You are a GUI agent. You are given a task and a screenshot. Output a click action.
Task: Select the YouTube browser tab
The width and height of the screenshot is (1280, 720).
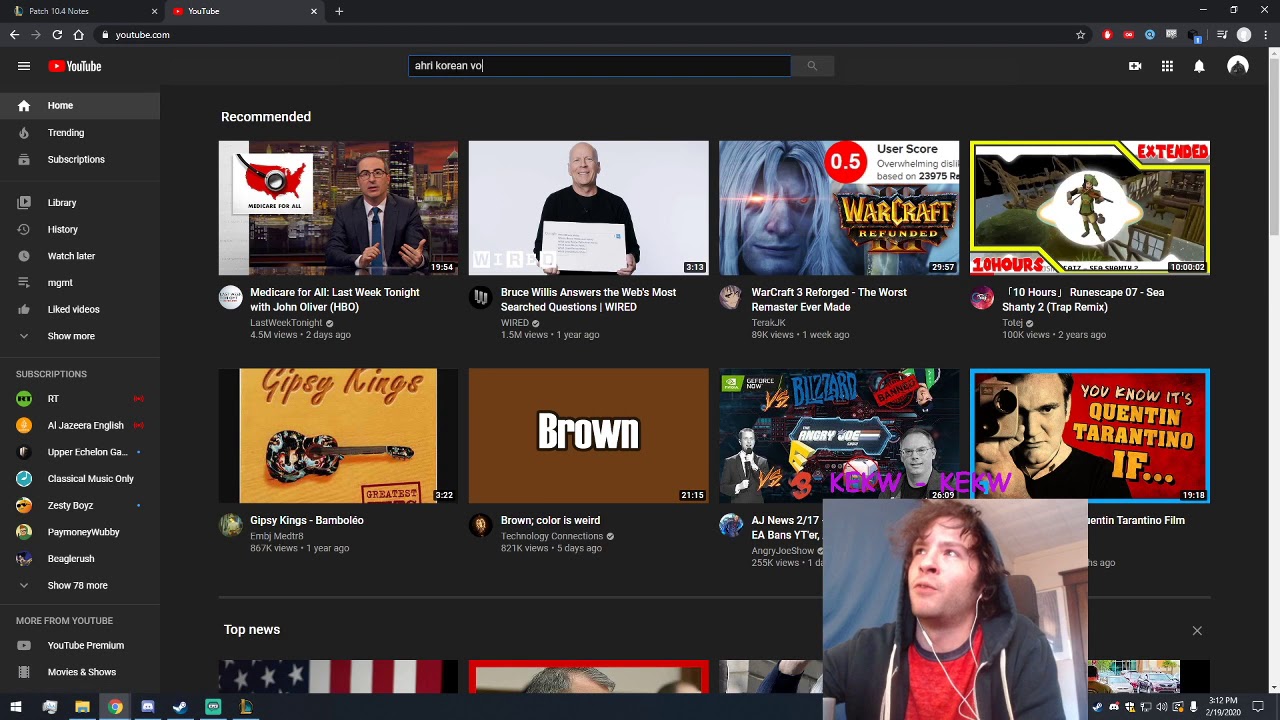[x=245, y=11]
